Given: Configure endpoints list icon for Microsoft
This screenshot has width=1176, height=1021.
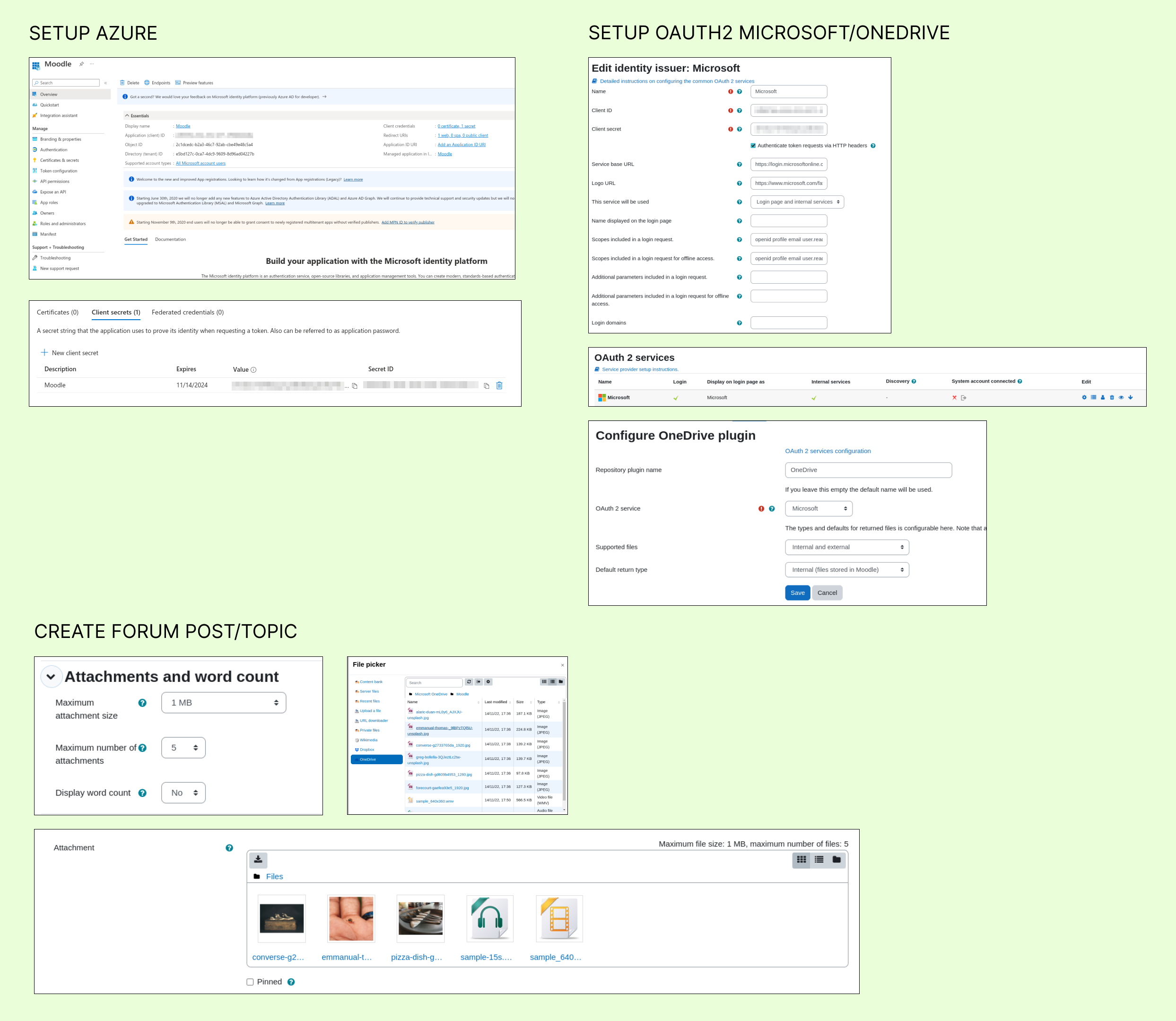Looking at the screenshot, I should tap(1093, 398).
